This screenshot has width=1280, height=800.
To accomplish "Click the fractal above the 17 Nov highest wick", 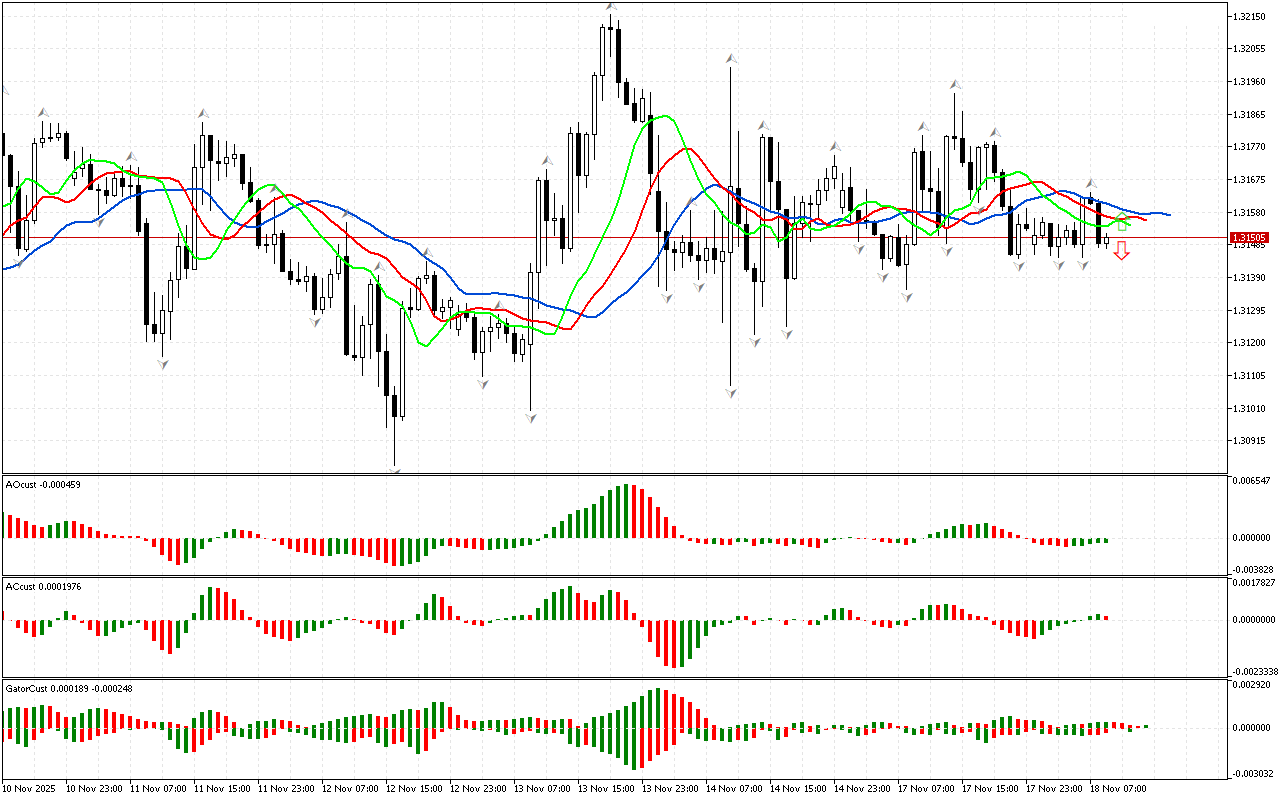I will point(956,85).
